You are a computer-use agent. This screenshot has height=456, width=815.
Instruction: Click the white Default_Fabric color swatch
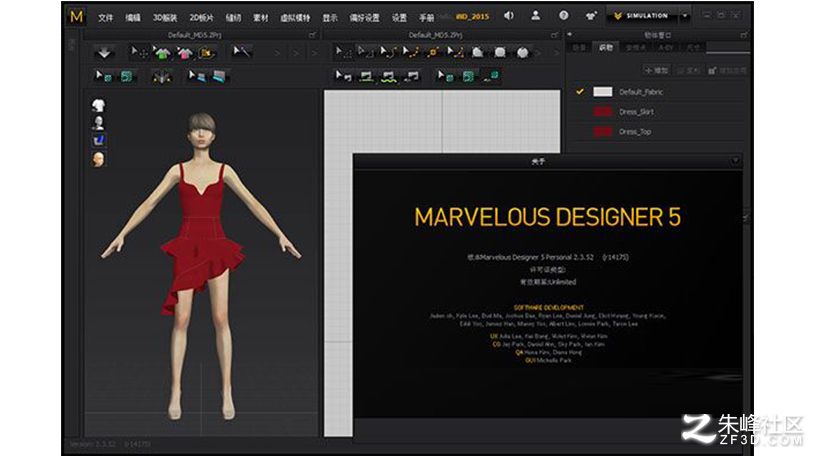pyautogui.click(x=602, y=92)
